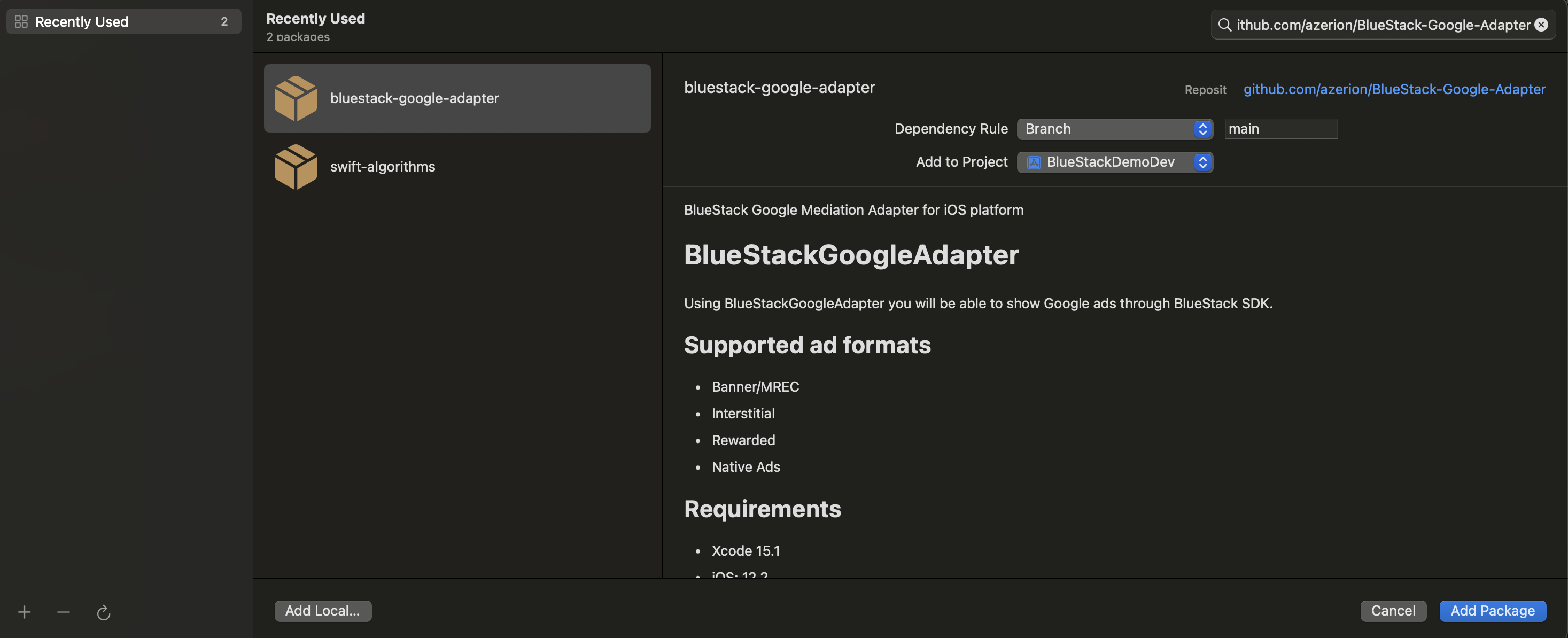Click the magnifying glass search icon

point(1225,25)
